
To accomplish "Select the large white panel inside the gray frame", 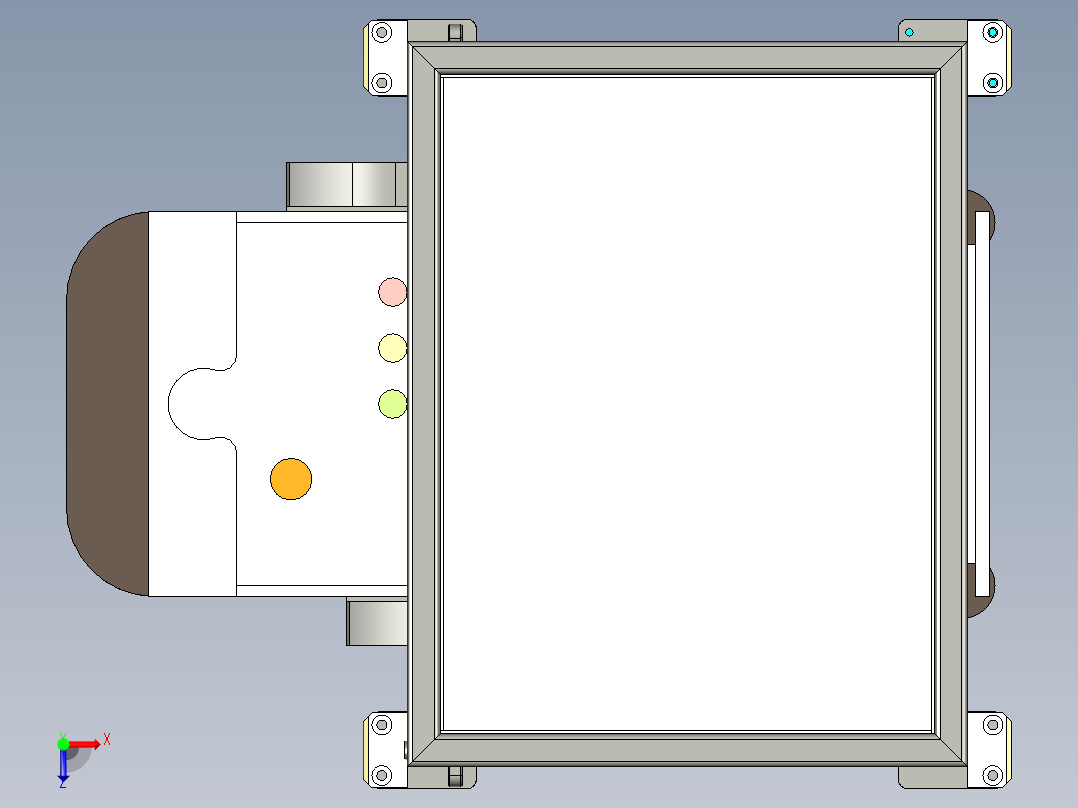I will pyautogui.click(x=687, y=404).
